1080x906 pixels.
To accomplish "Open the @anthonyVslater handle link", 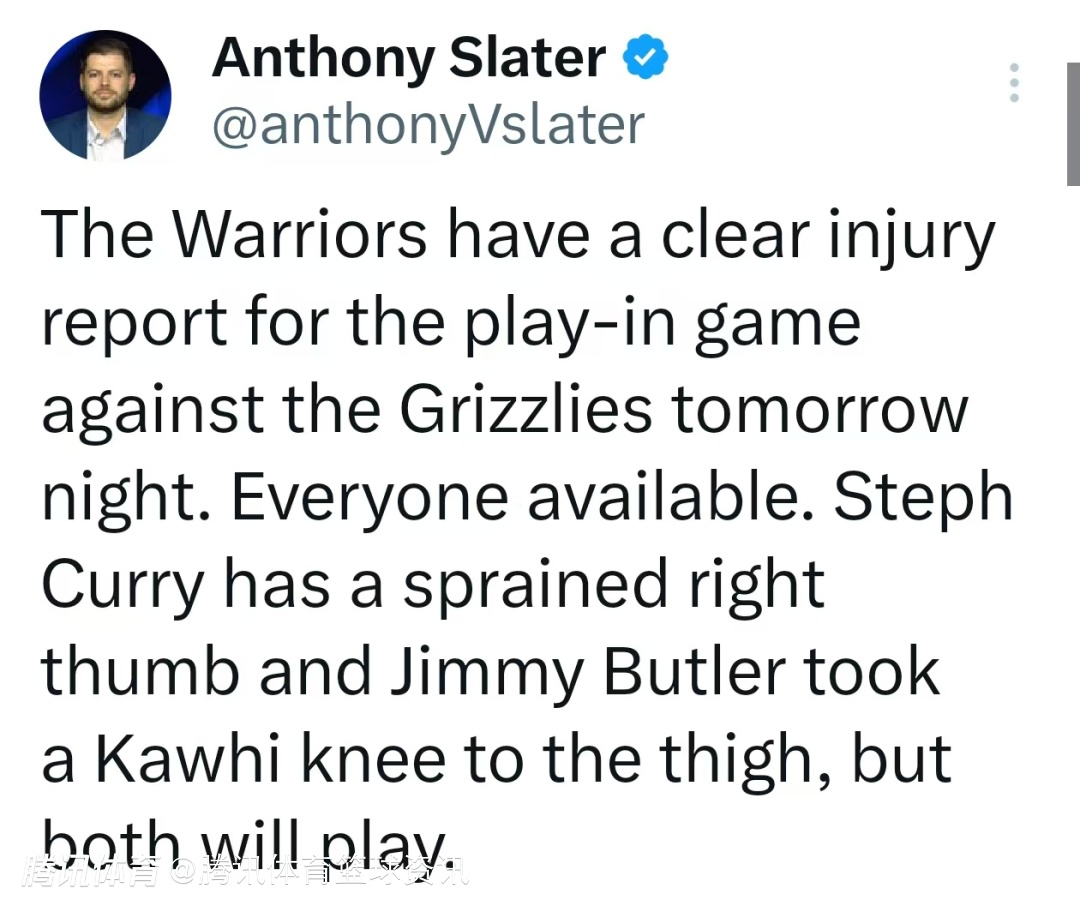I will coord(428,126).
